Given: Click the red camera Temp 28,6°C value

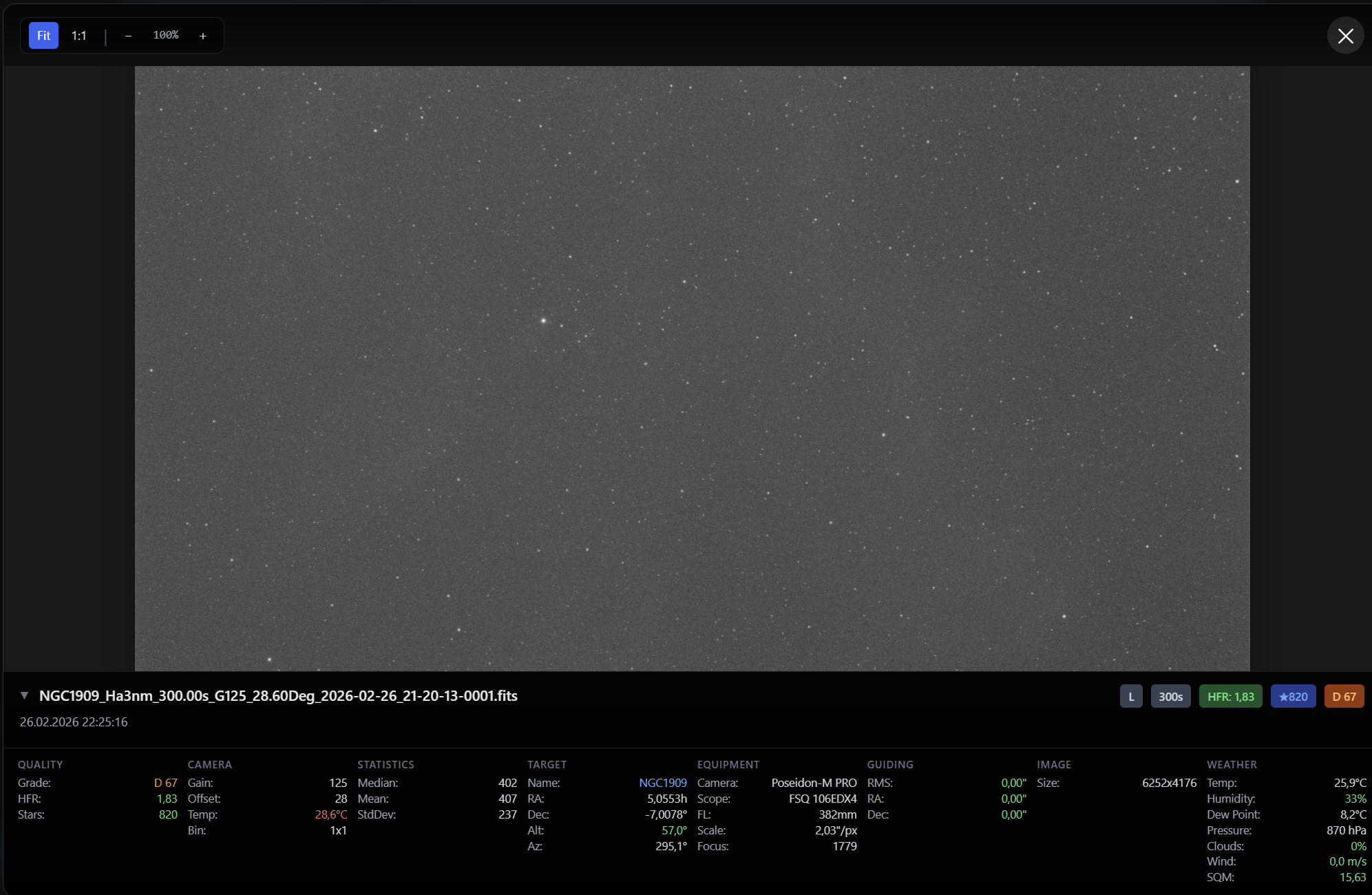Looking at the screenshot, I should click(x=331, y=814).
